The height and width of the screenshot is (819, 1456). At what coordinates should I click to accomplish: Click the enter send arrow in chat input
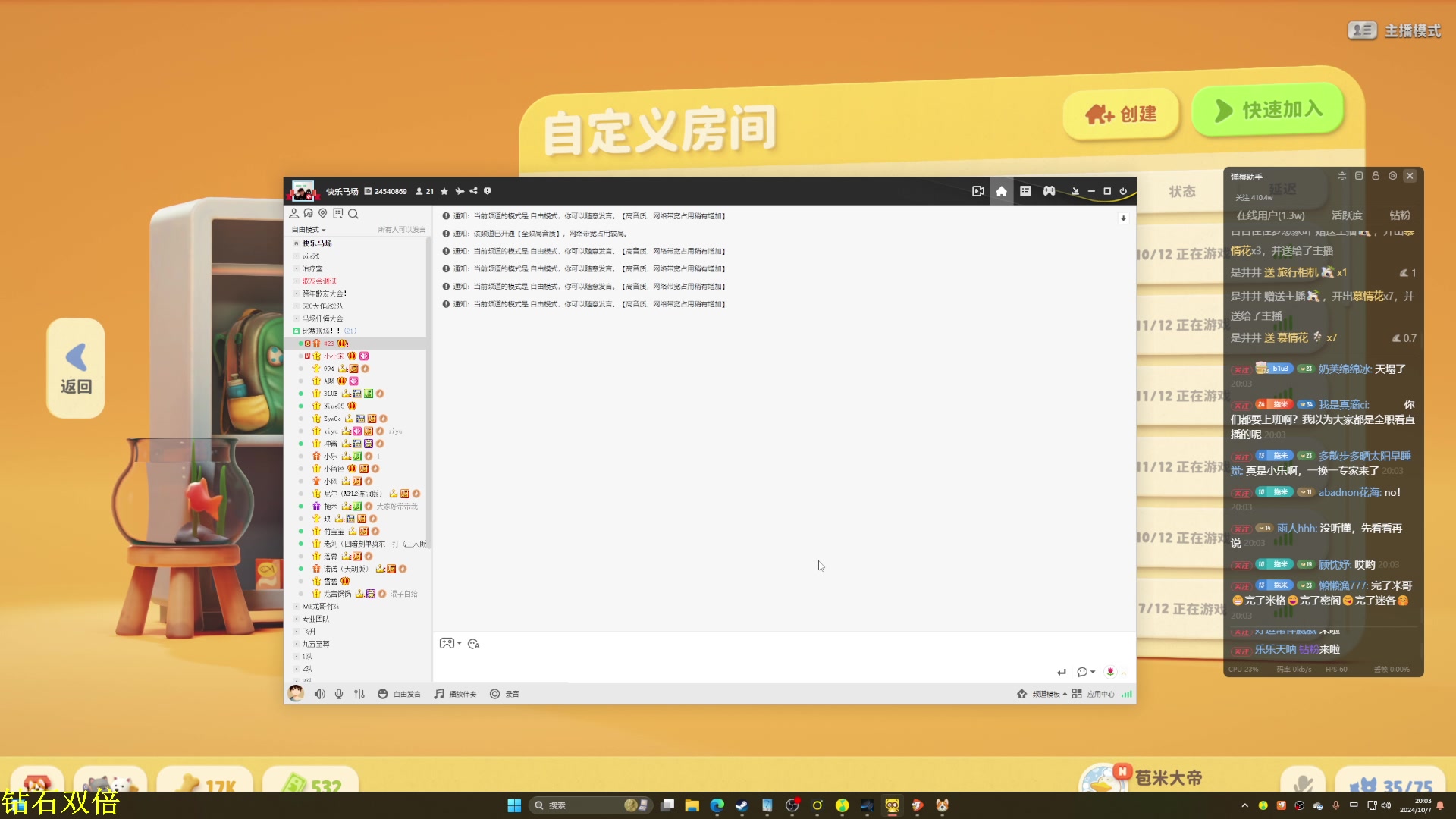coord(1062,672)
